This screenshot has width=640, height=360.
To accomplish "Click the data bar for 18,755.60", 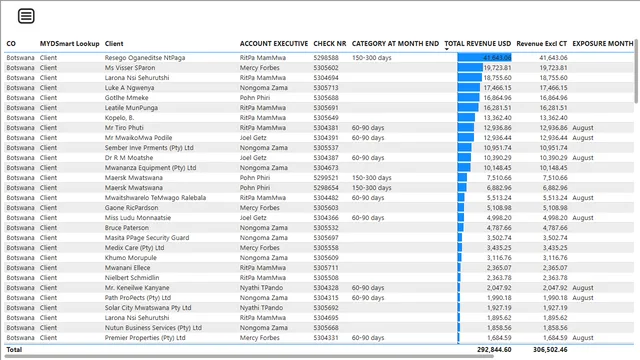I will tap(469, 78).
